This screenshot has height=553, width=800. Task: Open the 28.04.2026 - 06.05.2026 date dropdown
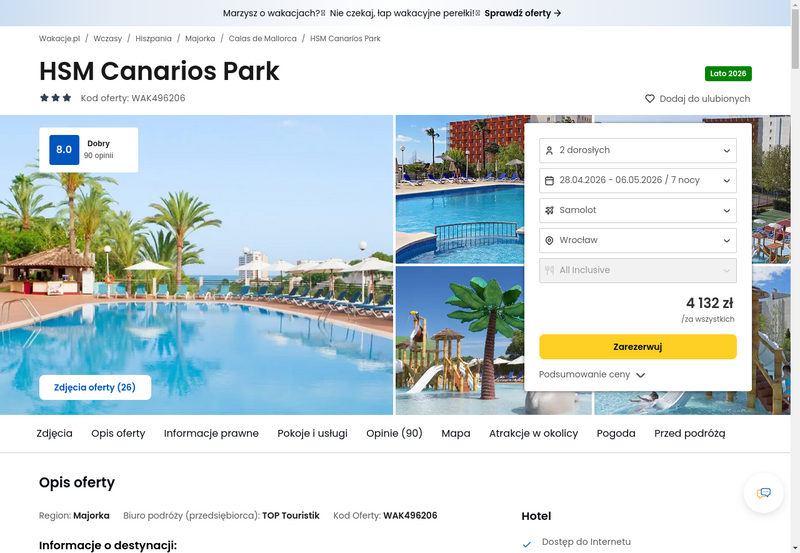pyautogui.click(x=638, y=181)
